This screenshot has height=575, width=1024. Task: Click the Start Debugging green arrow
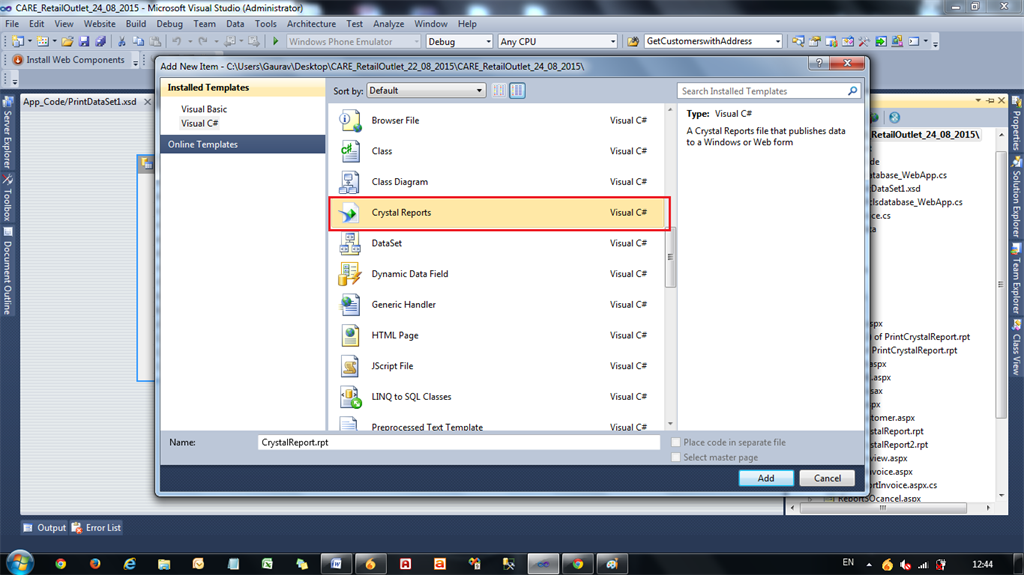(276, 42)
